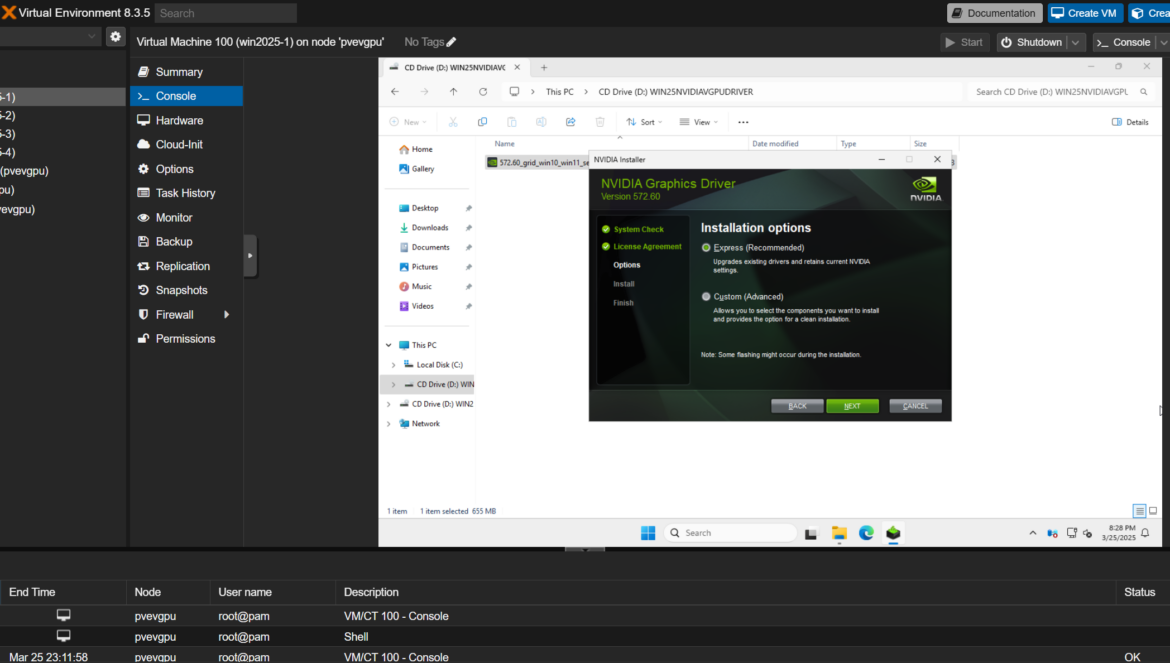
Task: Click the Create VM button
Action: click(x=1084, y=13)
